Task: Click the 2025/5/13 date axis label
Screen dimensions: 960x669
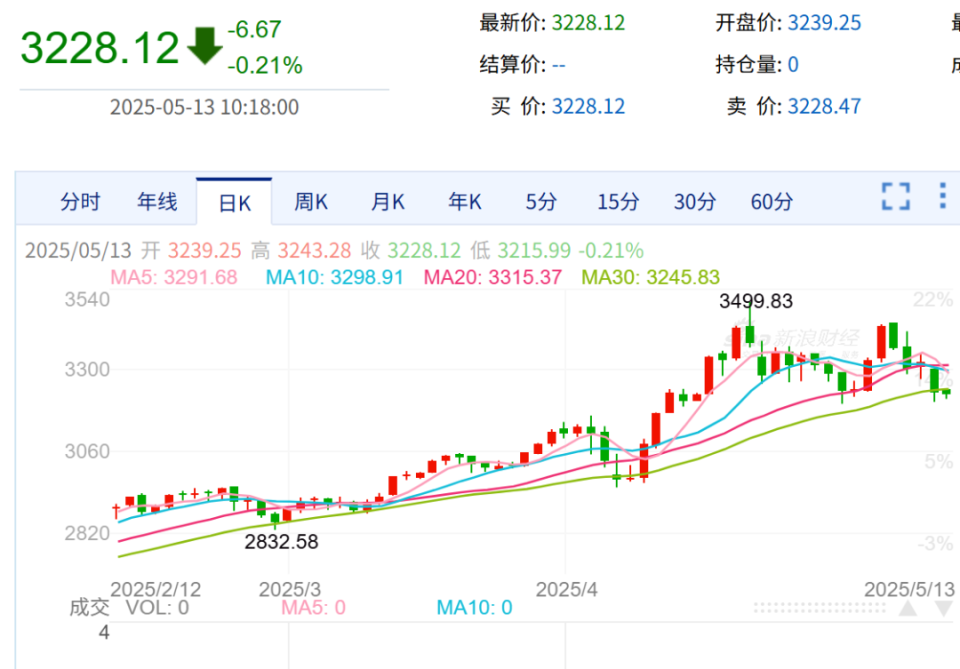Action: tap(910, 589)
